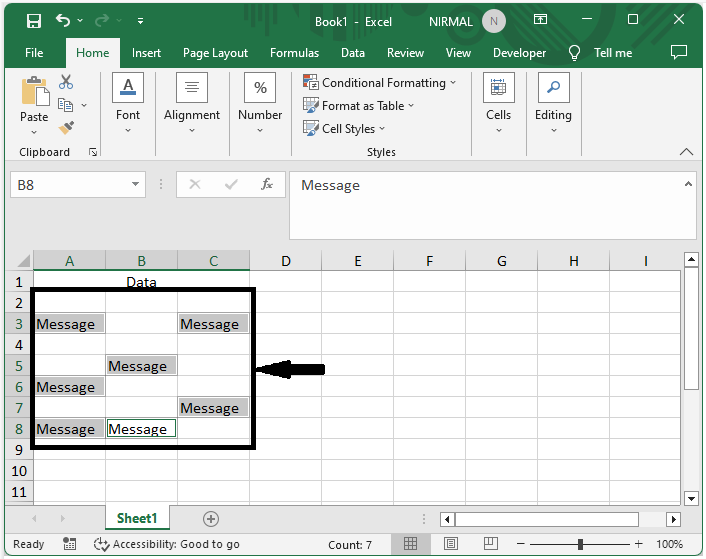Undo the last action
The height and width of the screenshot is (559, 706).
(x=63, y=20)
